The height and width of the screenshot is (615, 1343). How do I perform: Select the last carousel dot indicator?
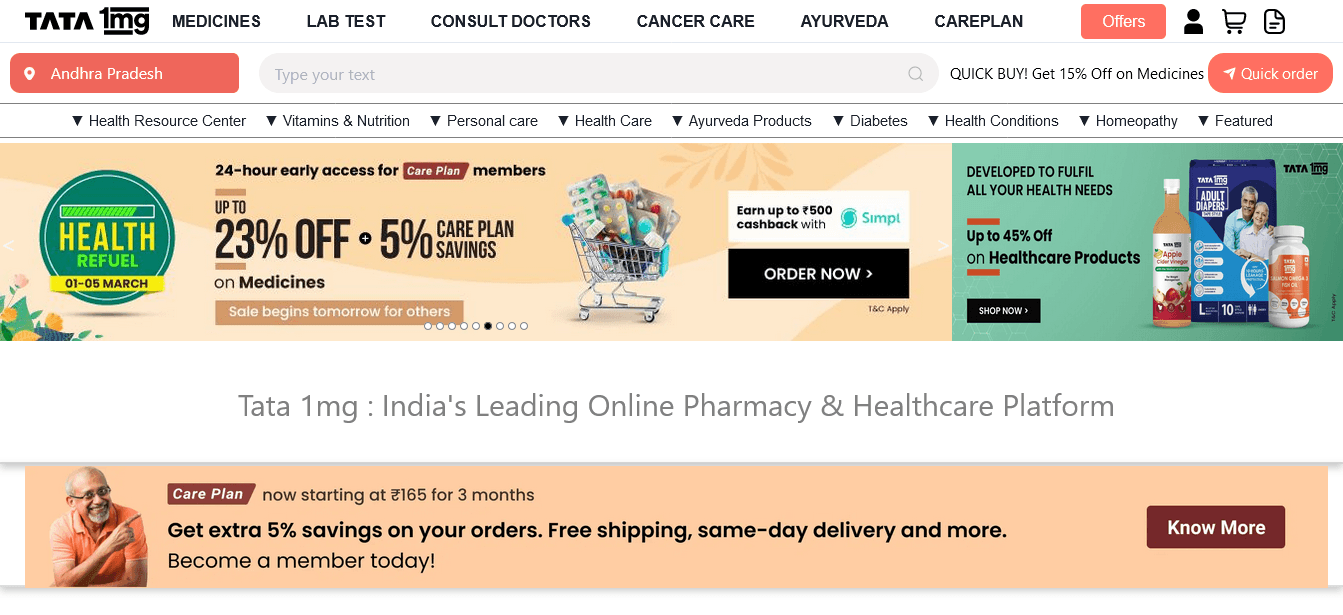click(x=524, y=326)
